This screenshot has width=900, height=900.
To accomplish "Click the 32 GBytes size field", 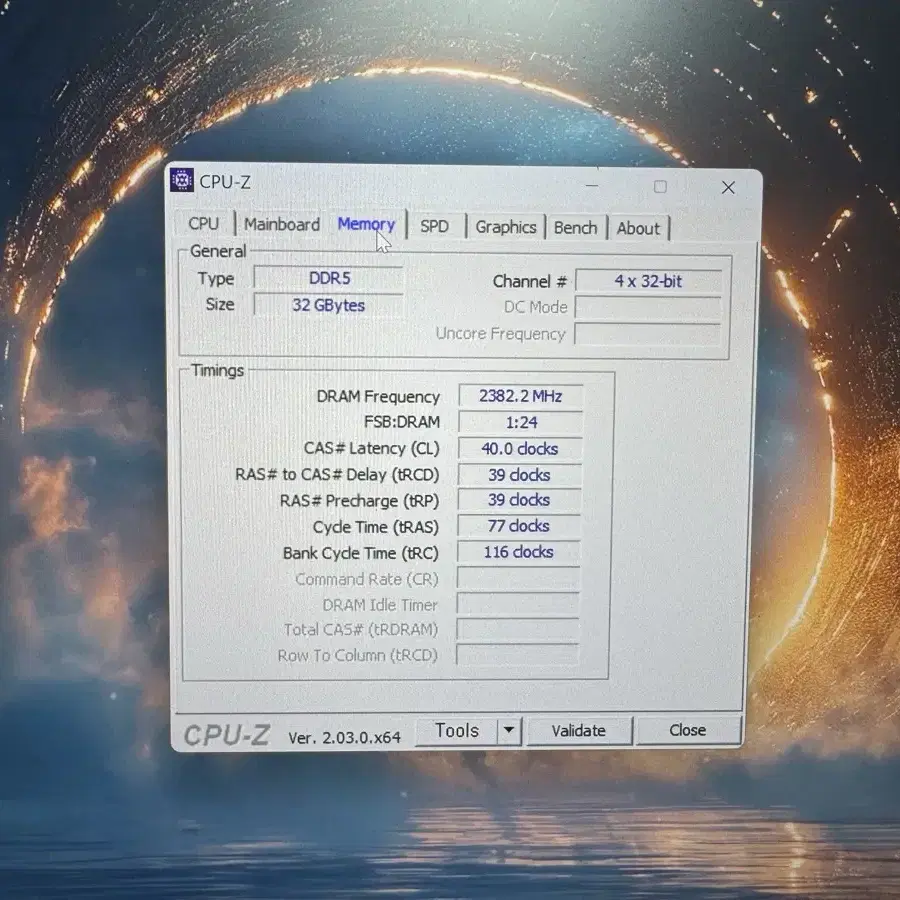I will click(x=328, y=305).
